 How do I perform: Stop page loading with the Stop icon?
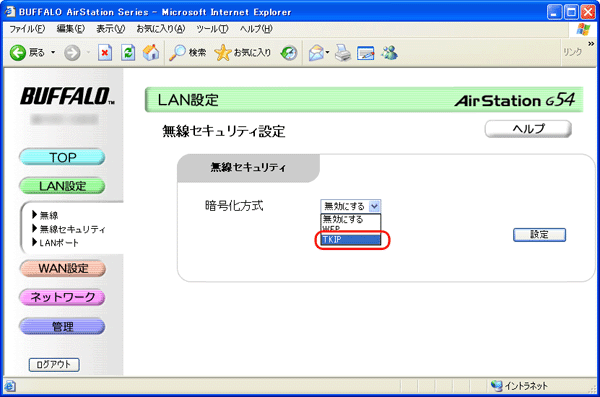tap(105, 53)
